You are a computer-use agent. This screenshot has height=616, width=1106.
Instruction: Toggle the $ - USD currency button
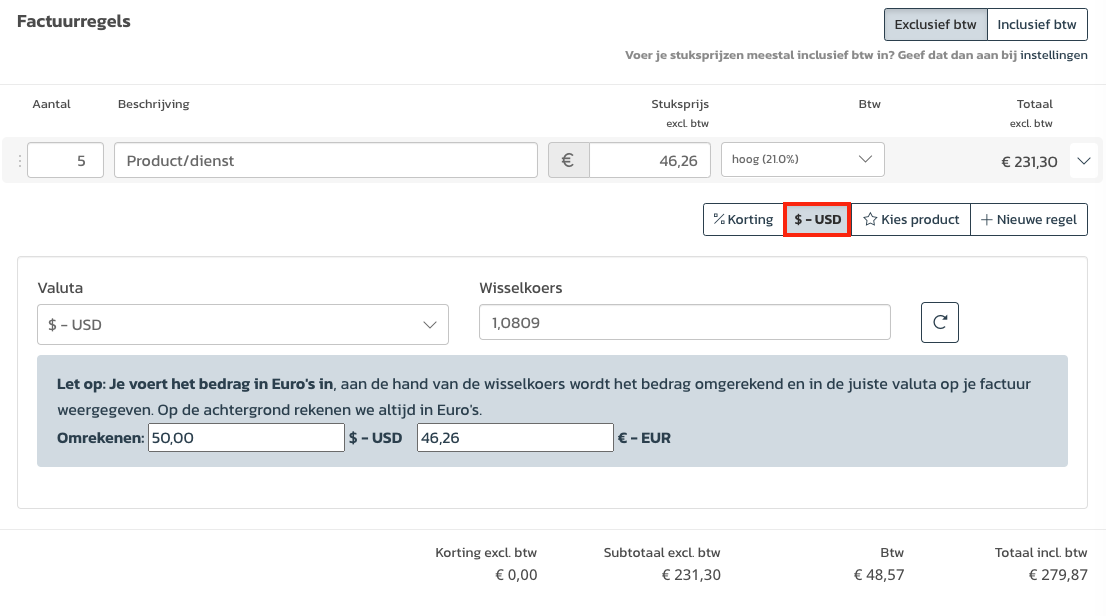(x=817, y=219)
